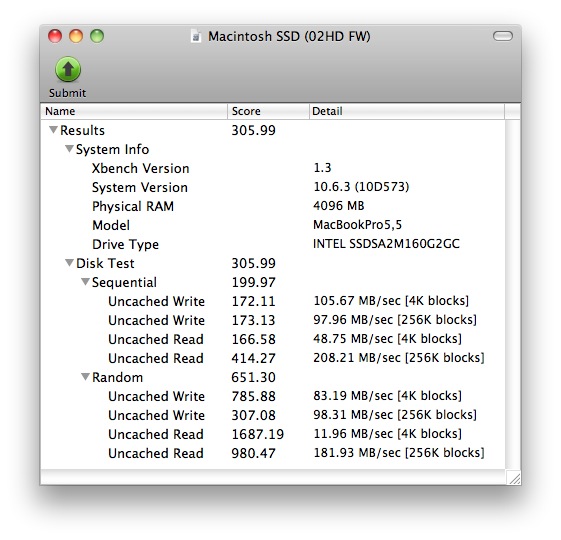Screen dimensions: 561x540
Task: Select the Physical RAM row
Action: [x=273, y=206]
